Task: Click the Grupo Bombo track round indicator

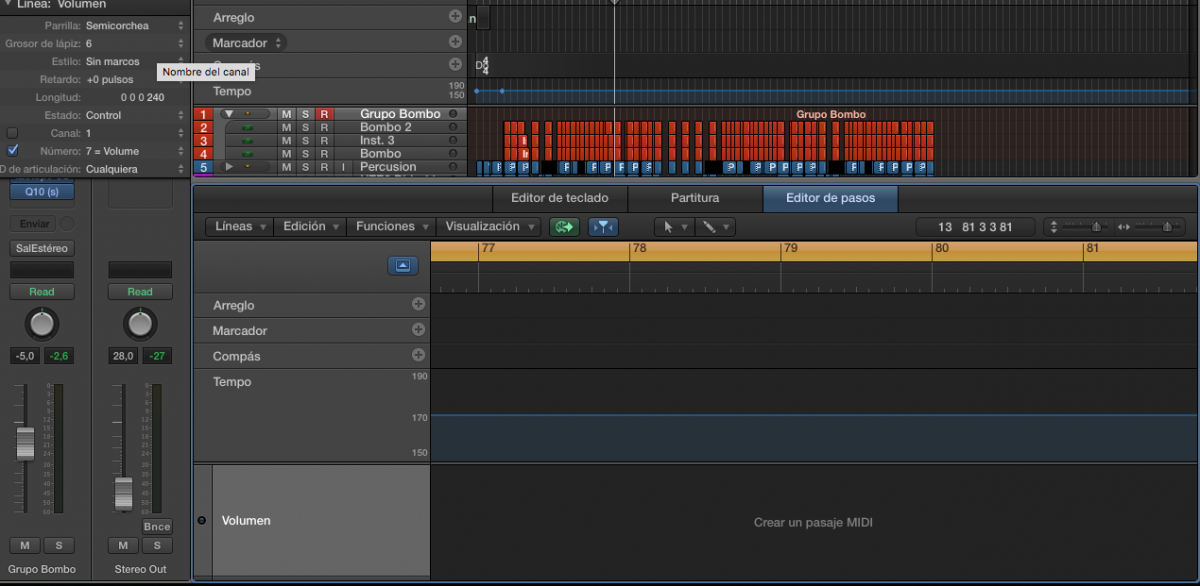Action: pyautogui.click(x=453, y=114)
